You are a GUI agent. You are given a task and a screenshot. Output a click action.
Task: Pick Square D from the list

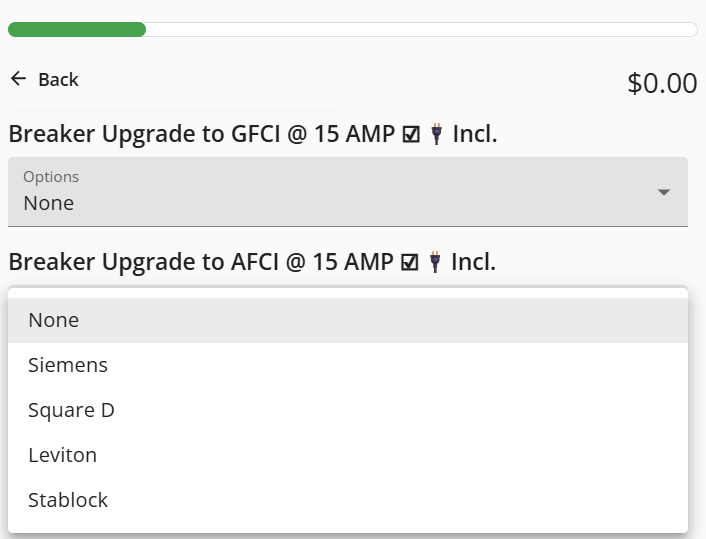coord(71,410)
